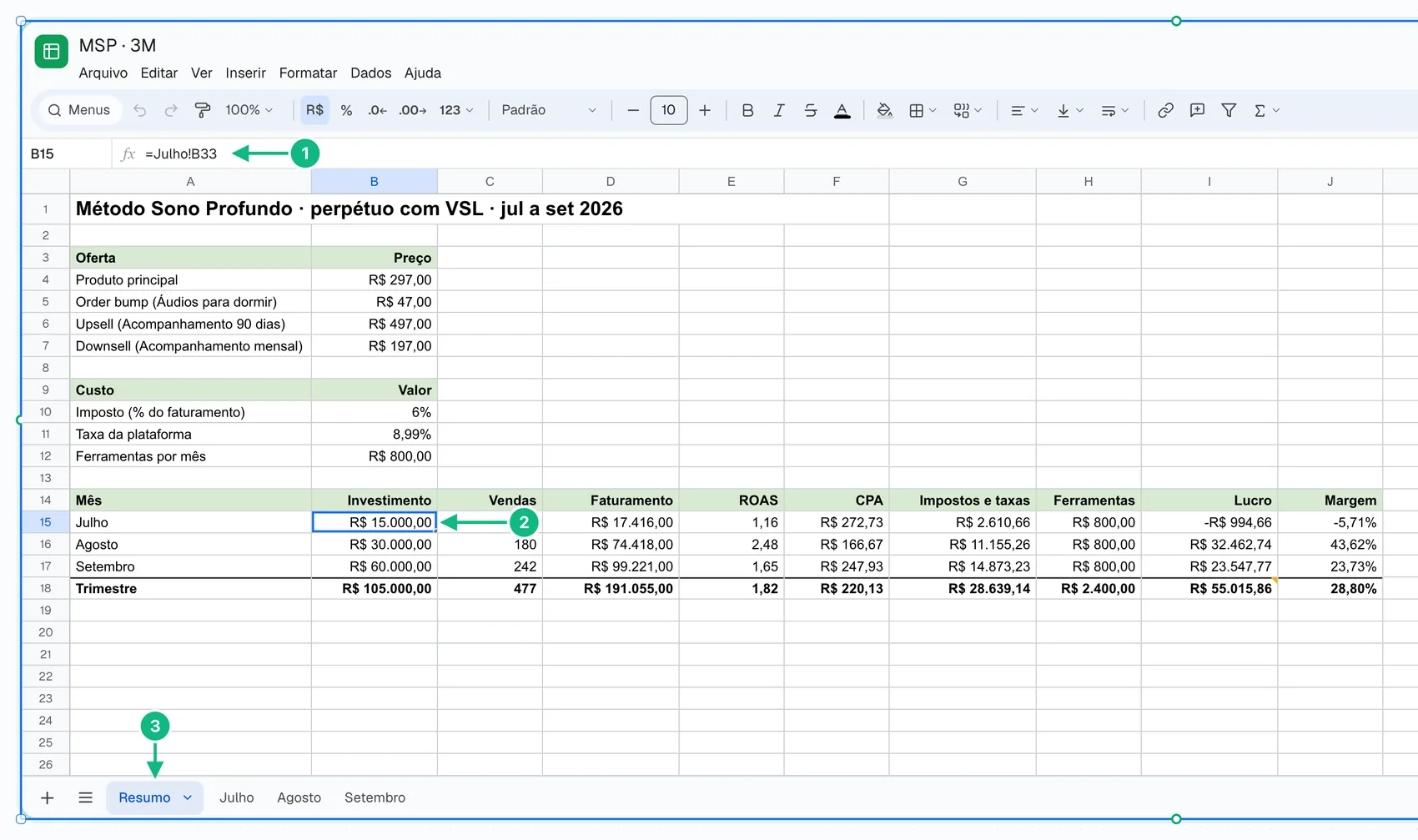Open the Inserir menu

(245, 73)
